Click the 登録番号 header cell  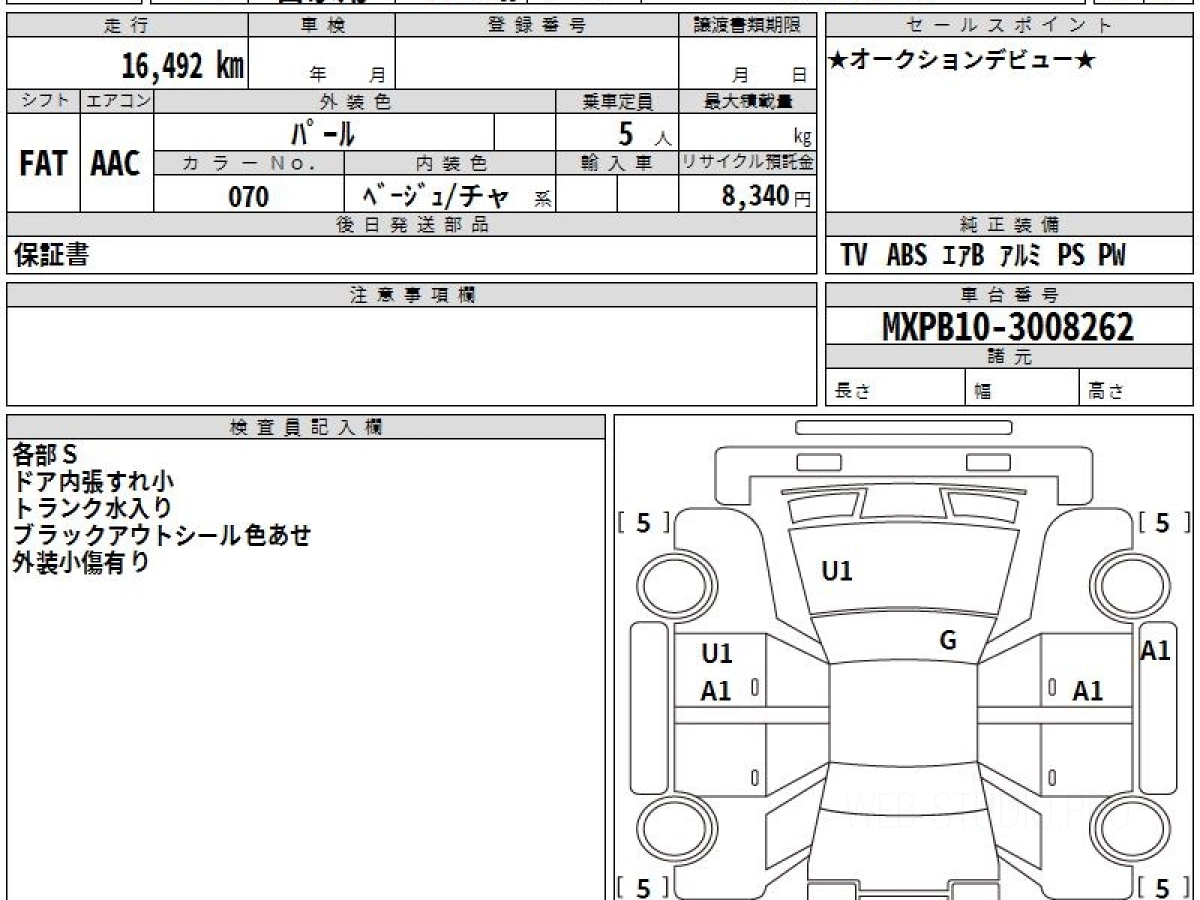[537, 26]
